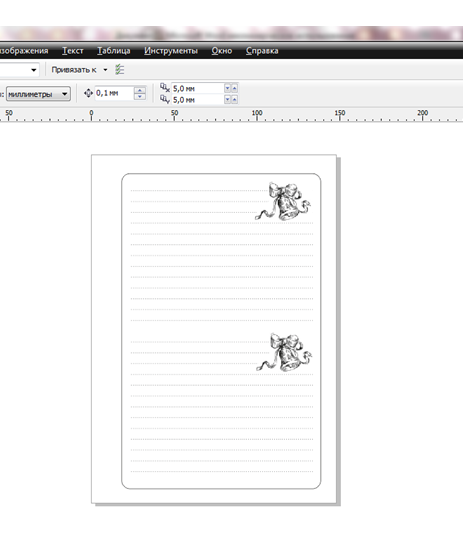Select the lower bell illustration on the page
The image size is (463, 551).
284,352
